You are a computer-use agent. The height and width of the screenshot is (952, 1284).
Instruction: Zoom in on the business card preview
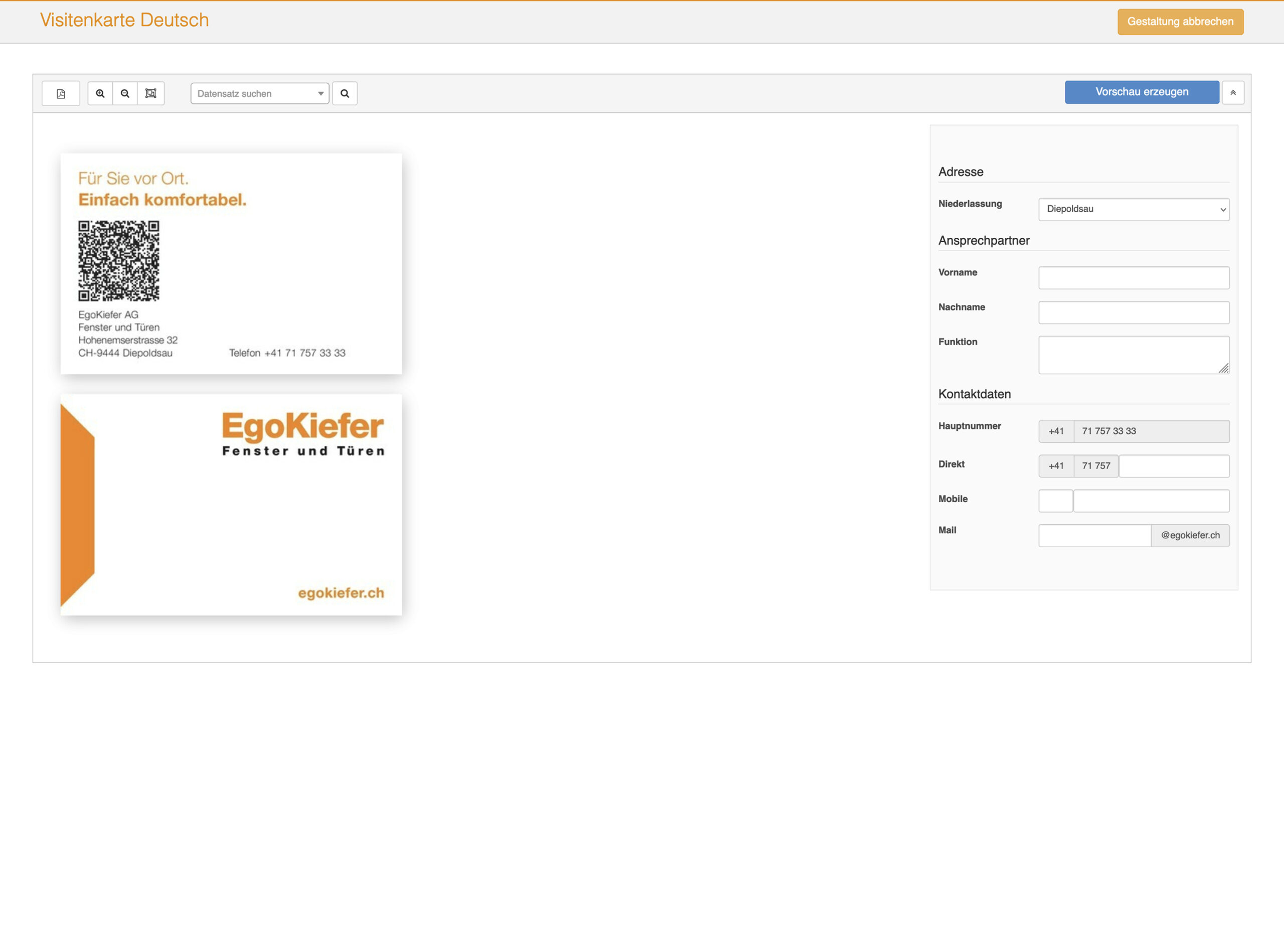coord(100,93)
